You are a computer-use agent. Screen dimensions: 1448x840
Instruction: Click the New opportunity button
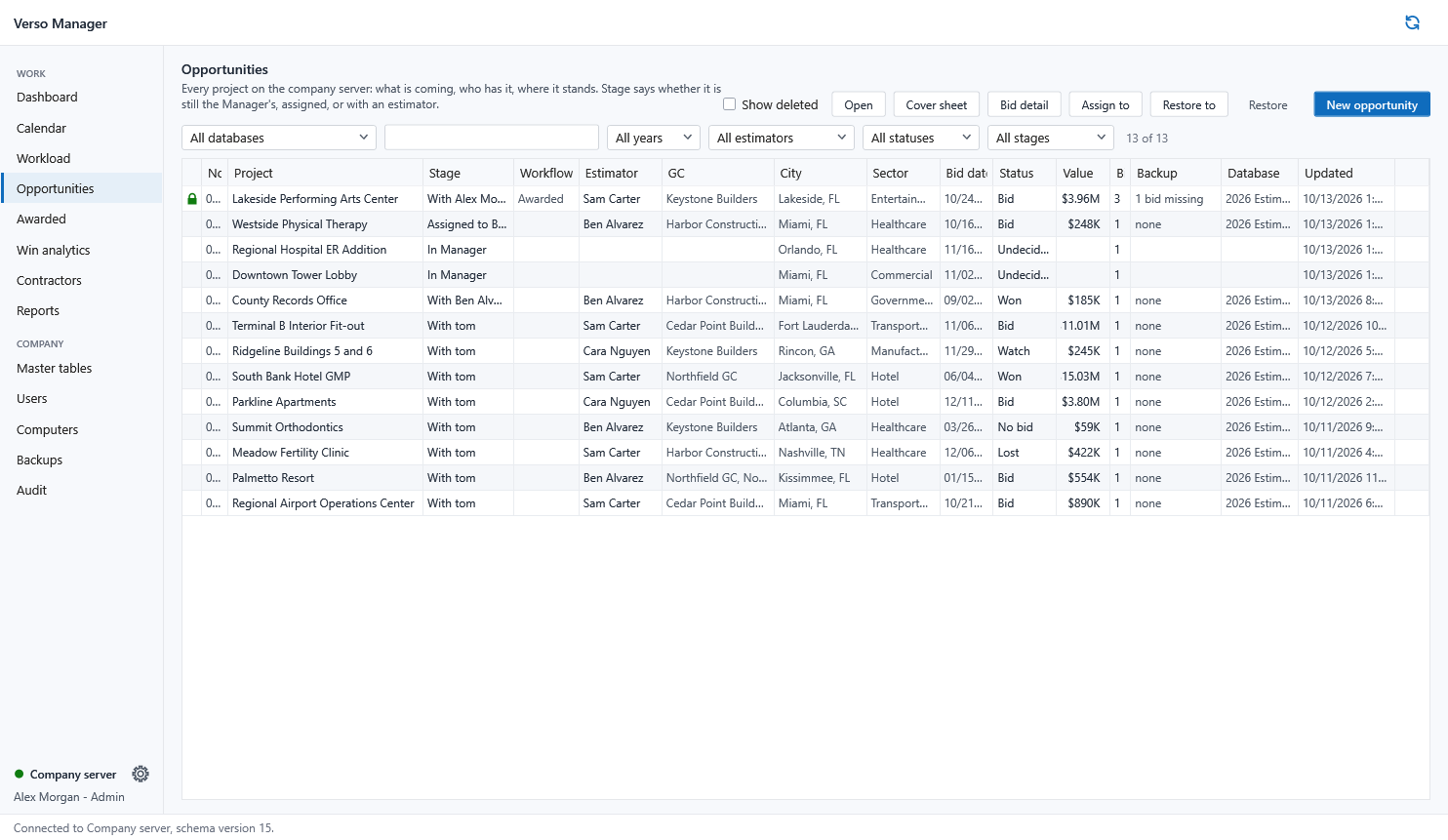pos(1371,104)
